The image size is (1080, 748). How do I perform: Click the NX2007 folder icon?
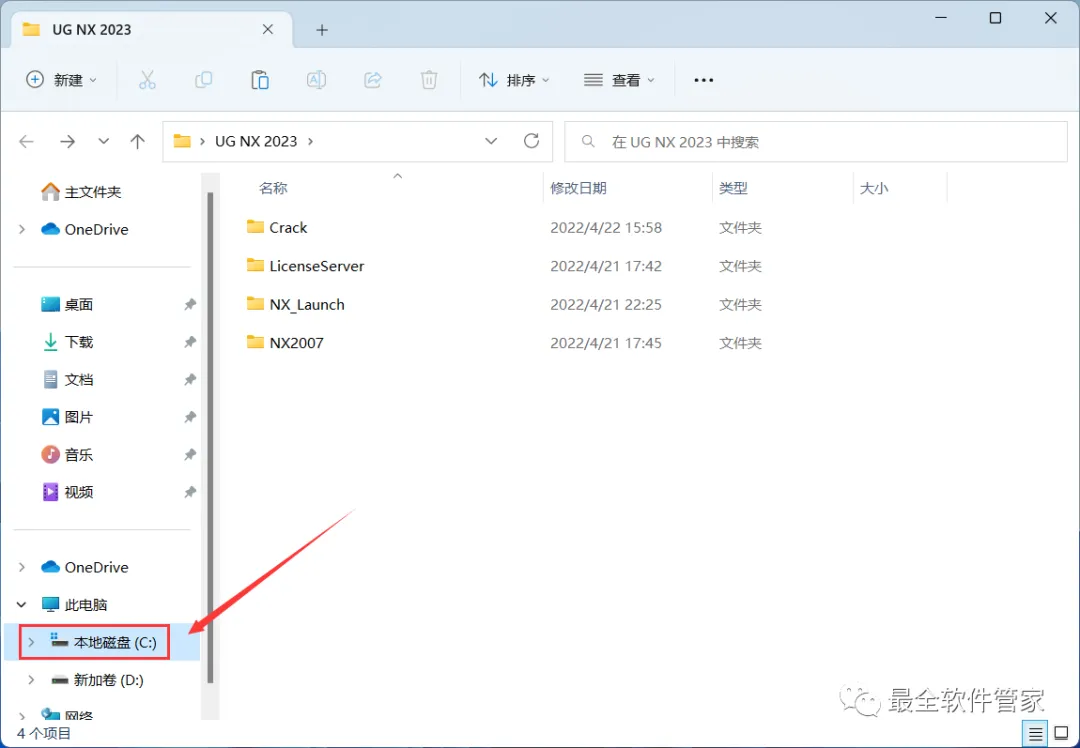point(256,342)
